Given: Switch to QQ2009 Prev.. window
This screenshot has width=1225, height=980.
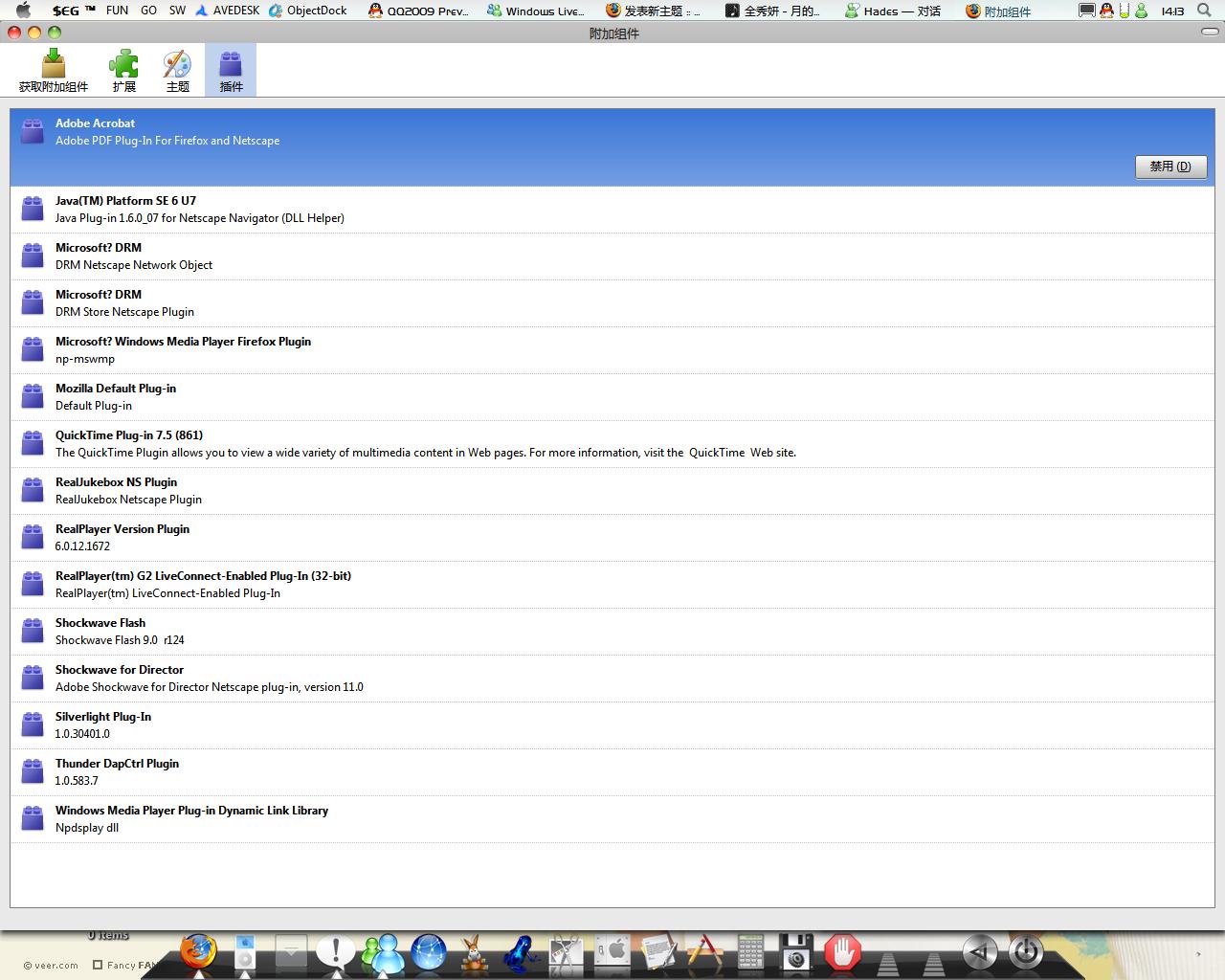Looking at the screenshot, I should [x=418, y=11].
